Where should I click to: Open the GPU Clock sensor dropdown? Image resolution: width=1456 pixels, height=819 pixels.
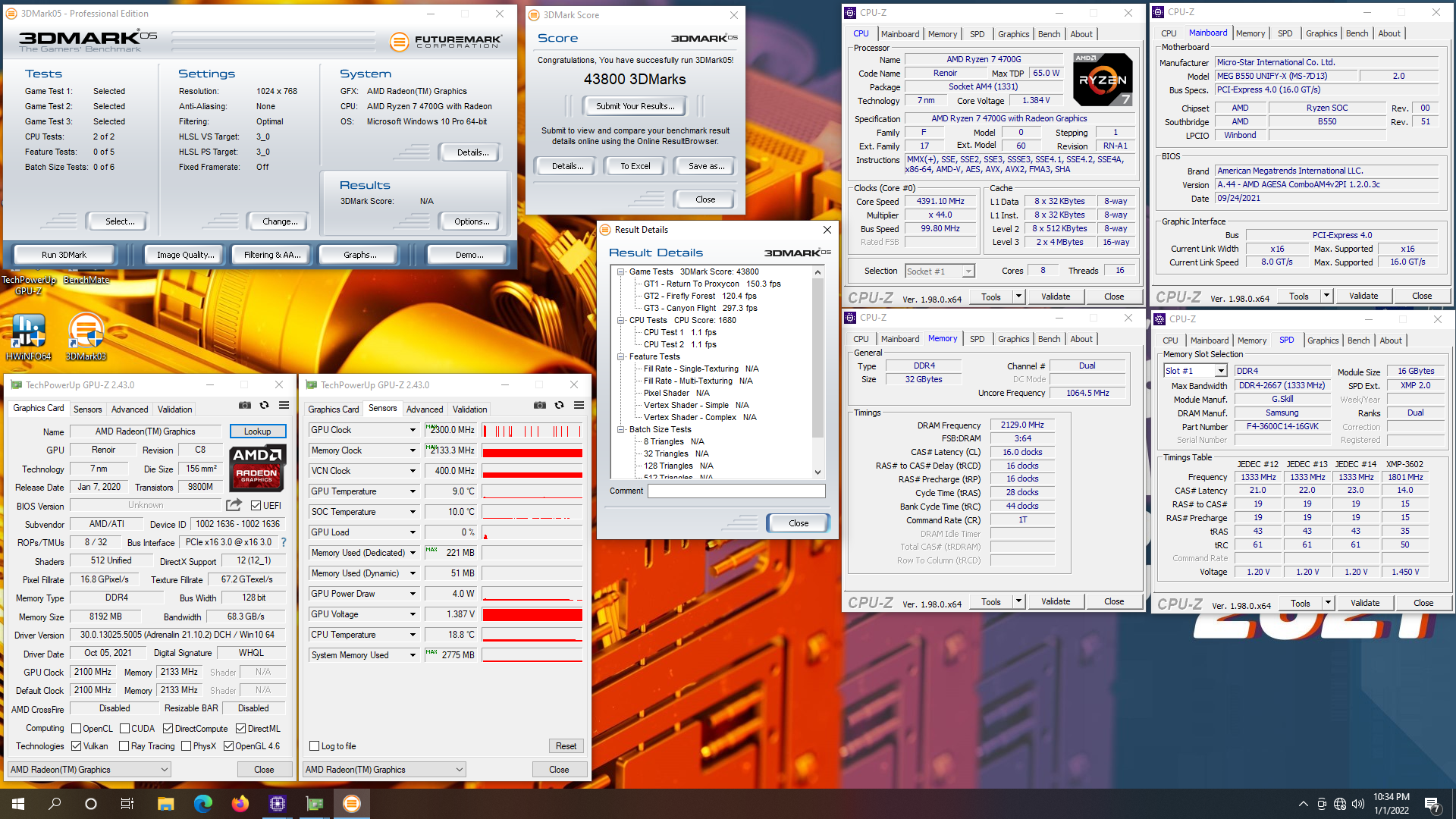tap(413, 430)
